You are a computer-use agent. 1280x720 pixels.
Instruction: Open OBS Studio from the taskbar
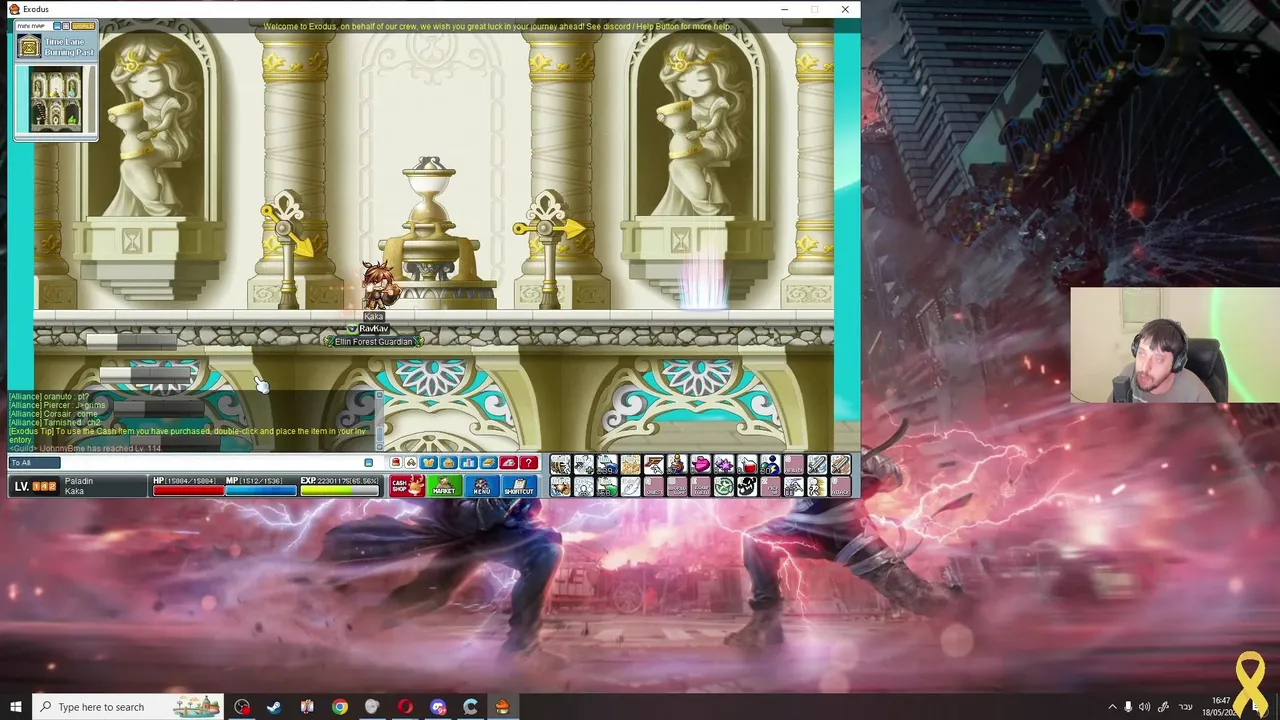(x=242, y=707)
